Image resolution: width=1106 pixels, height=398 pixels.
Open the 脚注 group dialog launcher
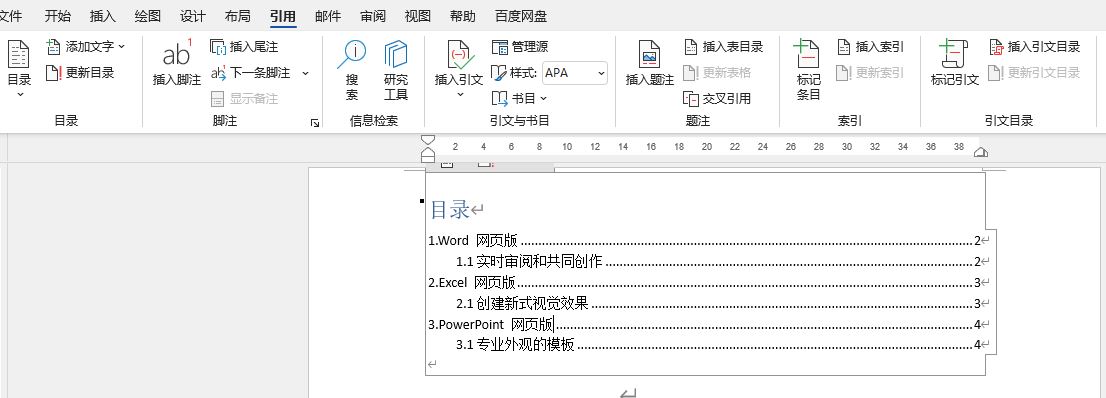tap(315, 123)
